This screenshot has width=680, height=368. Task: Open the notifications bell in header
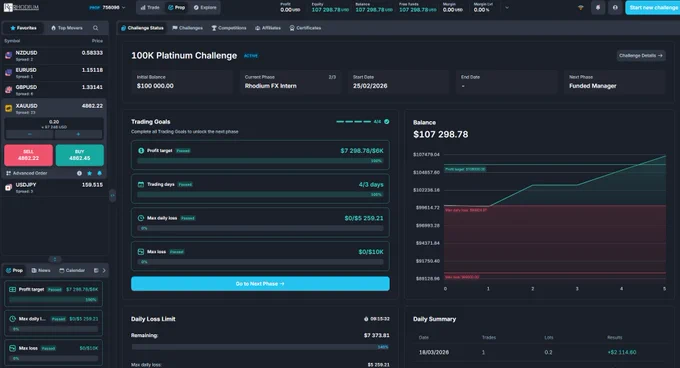click(598, 7)
